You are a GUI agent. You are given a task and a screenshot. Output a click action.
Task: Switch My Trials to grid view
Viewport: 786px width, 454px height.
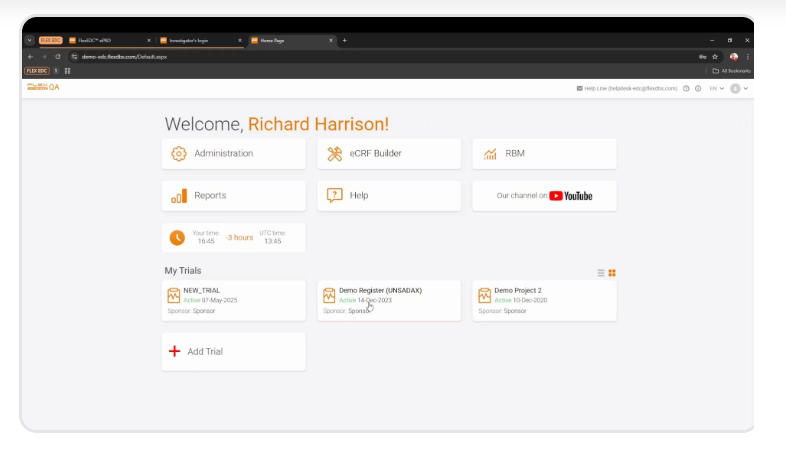(x=612, y=273)
